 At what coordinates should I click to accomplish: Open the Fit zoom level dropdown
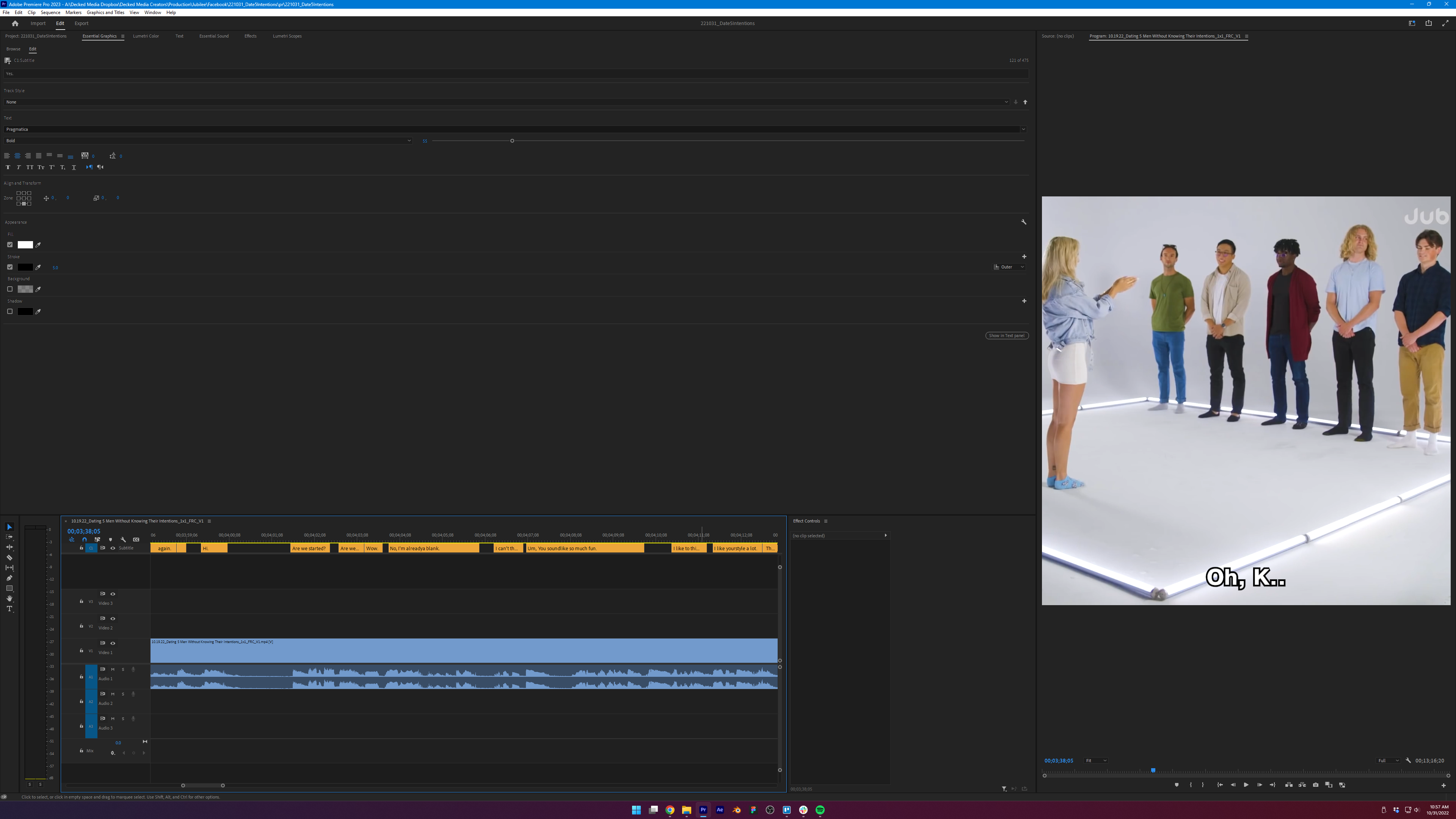[x=1095, y=761]
